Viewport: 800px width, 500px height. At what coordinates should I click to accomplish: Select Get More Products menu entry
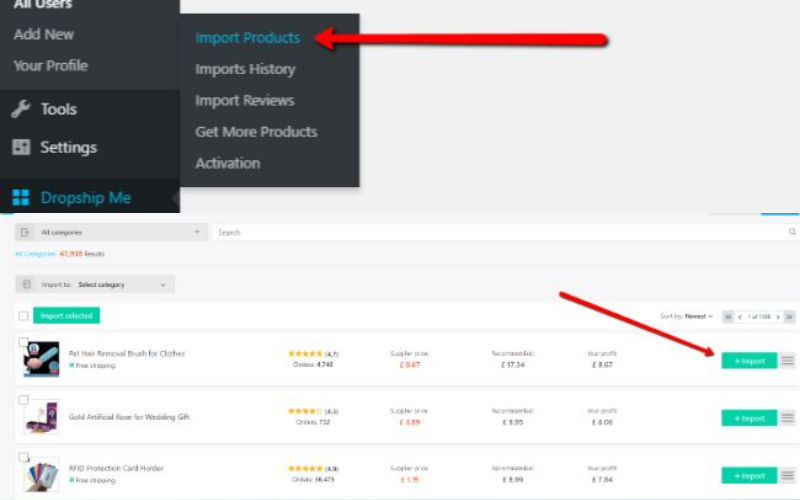coord(256,132)
